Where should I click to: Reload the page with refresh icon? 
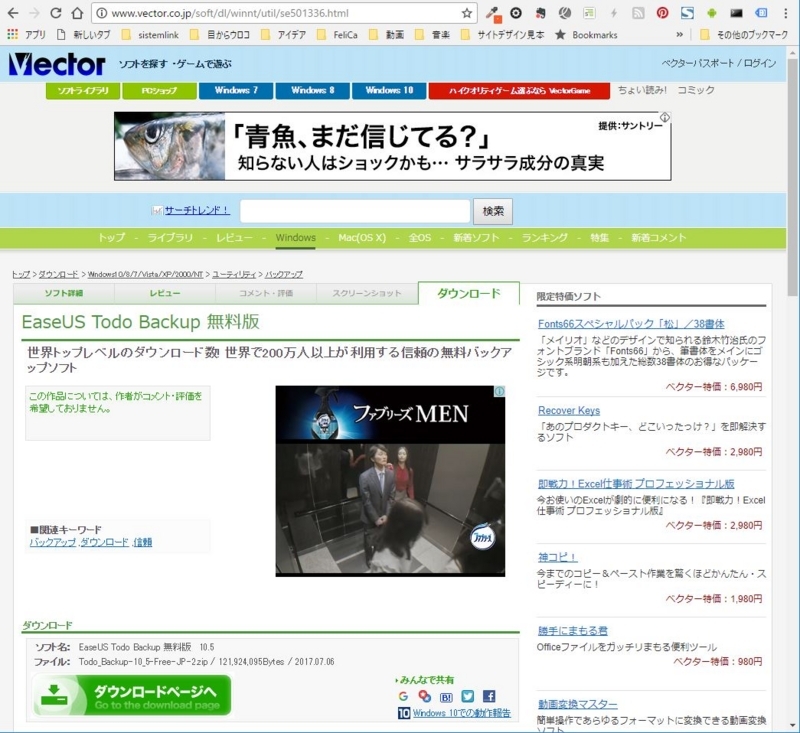point(55,13)
